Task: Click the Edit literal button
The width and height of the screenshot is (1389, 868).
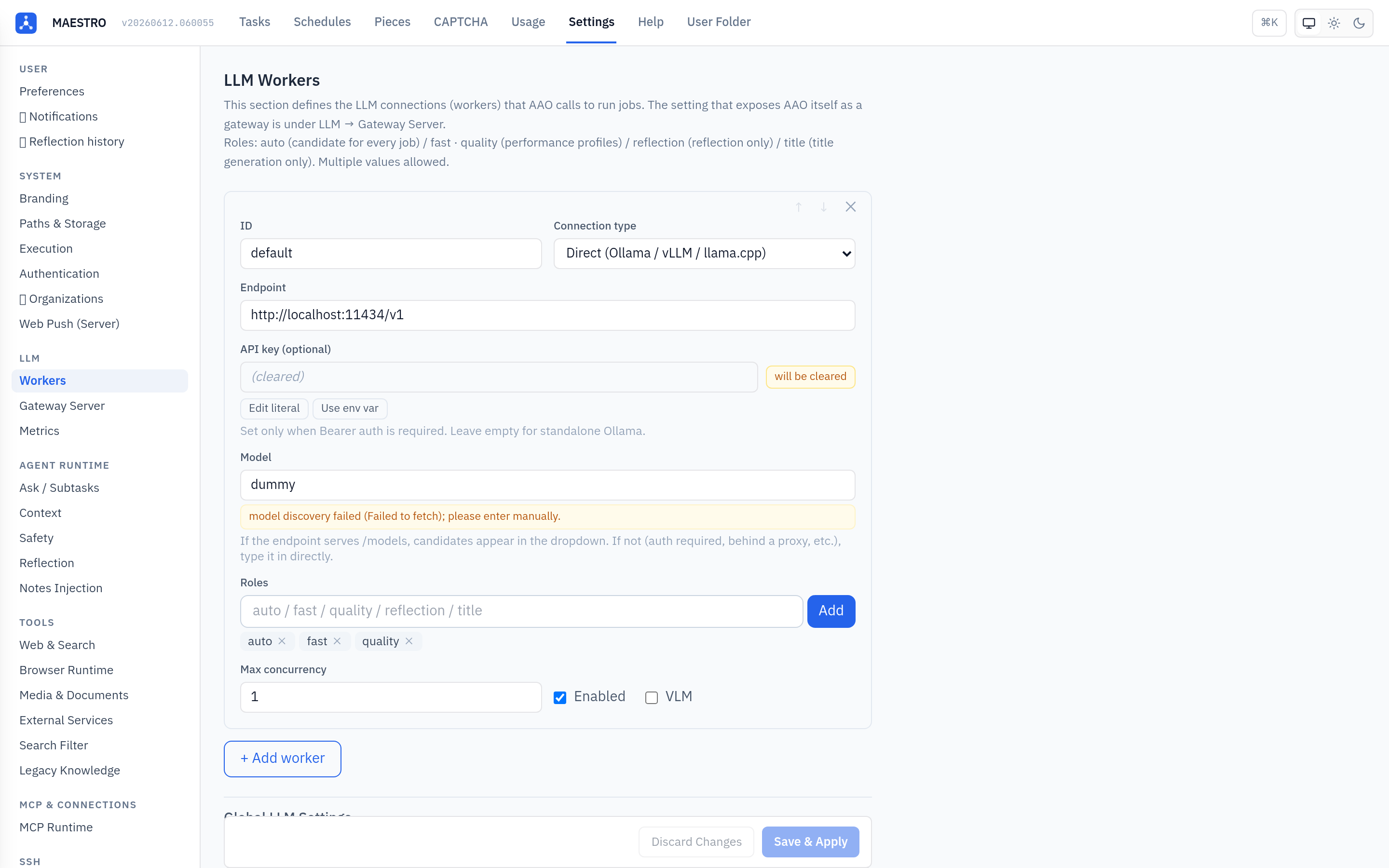Action: [274, 408]
